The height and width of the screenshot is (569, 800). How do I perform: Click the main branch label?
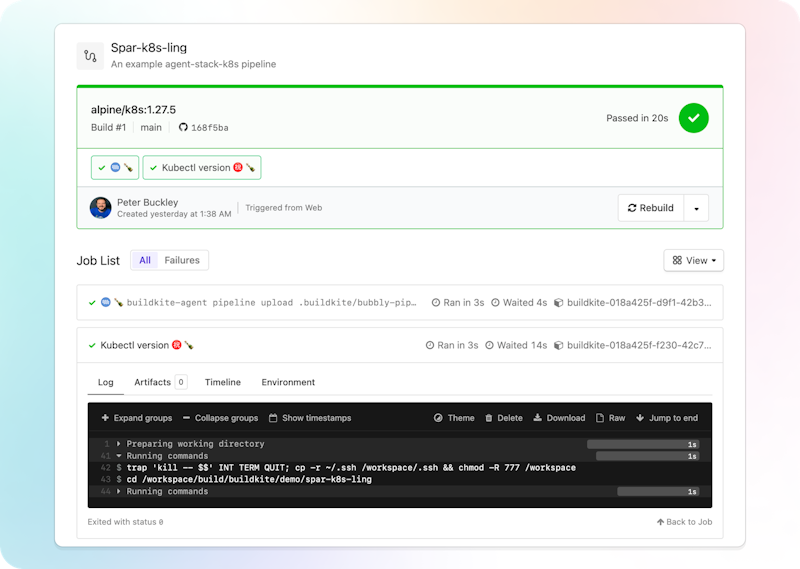tap(151, 128)
